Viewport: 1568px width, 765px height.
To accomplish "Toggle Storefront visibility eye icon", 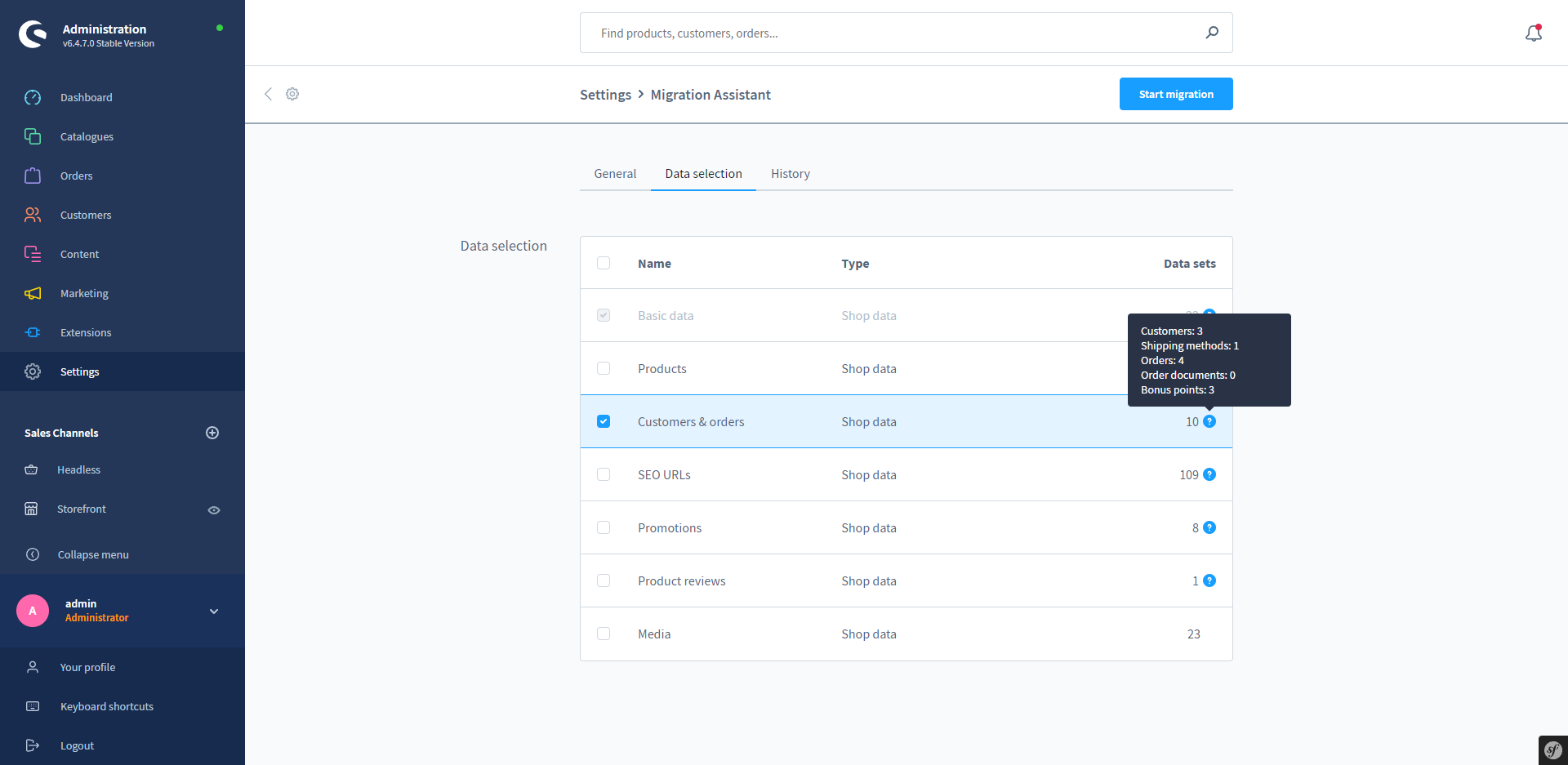I will pos(214,510).
